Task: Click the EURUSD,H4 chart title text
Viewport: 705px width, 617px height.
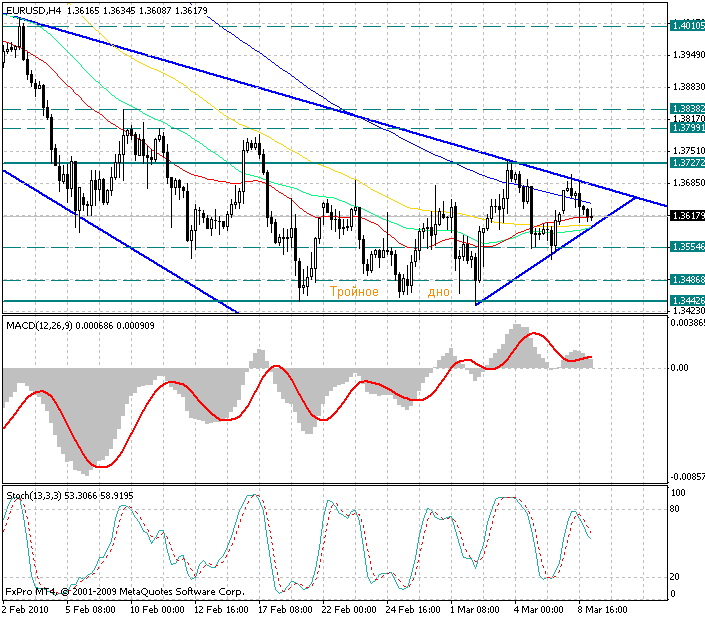Action: click(x=33, y=10)
